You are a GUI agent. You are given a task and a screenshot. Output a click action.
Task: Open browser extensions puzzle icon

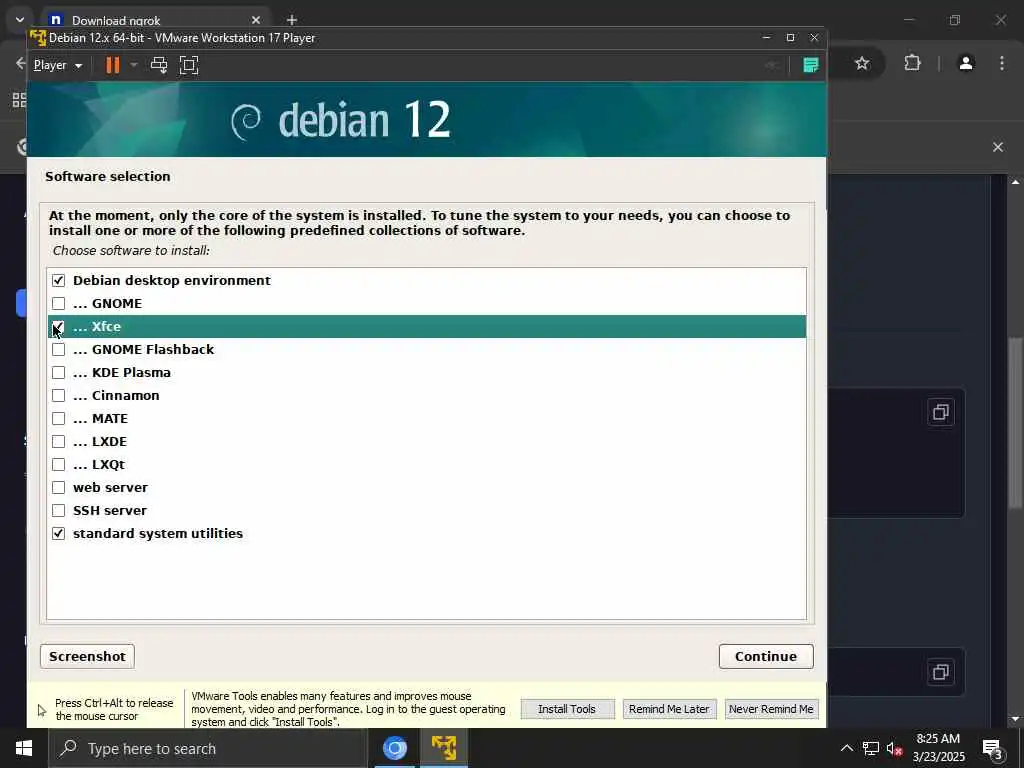(x=912, y=63)
